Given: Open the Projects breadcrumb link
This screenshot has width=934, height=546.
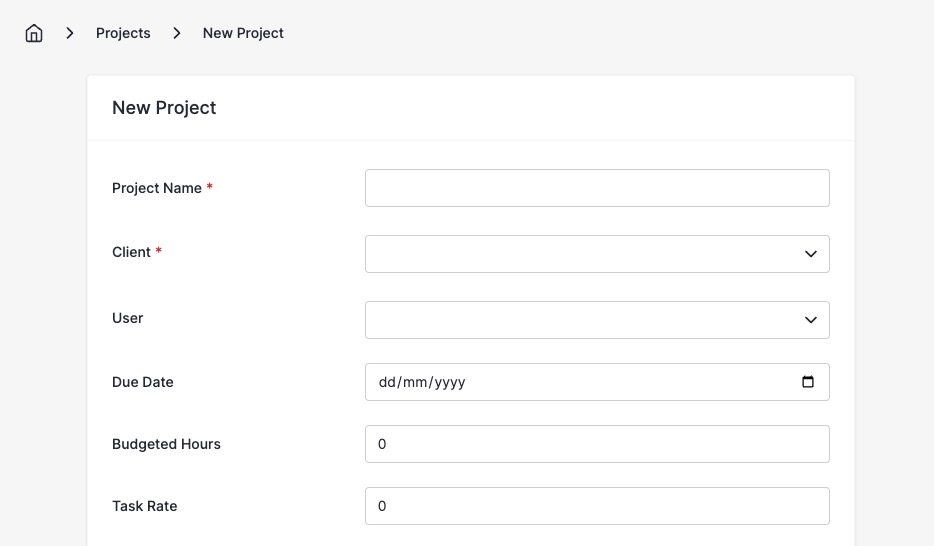Looking at the screenshot, I should pyautogui.click(x=123, y=33).
